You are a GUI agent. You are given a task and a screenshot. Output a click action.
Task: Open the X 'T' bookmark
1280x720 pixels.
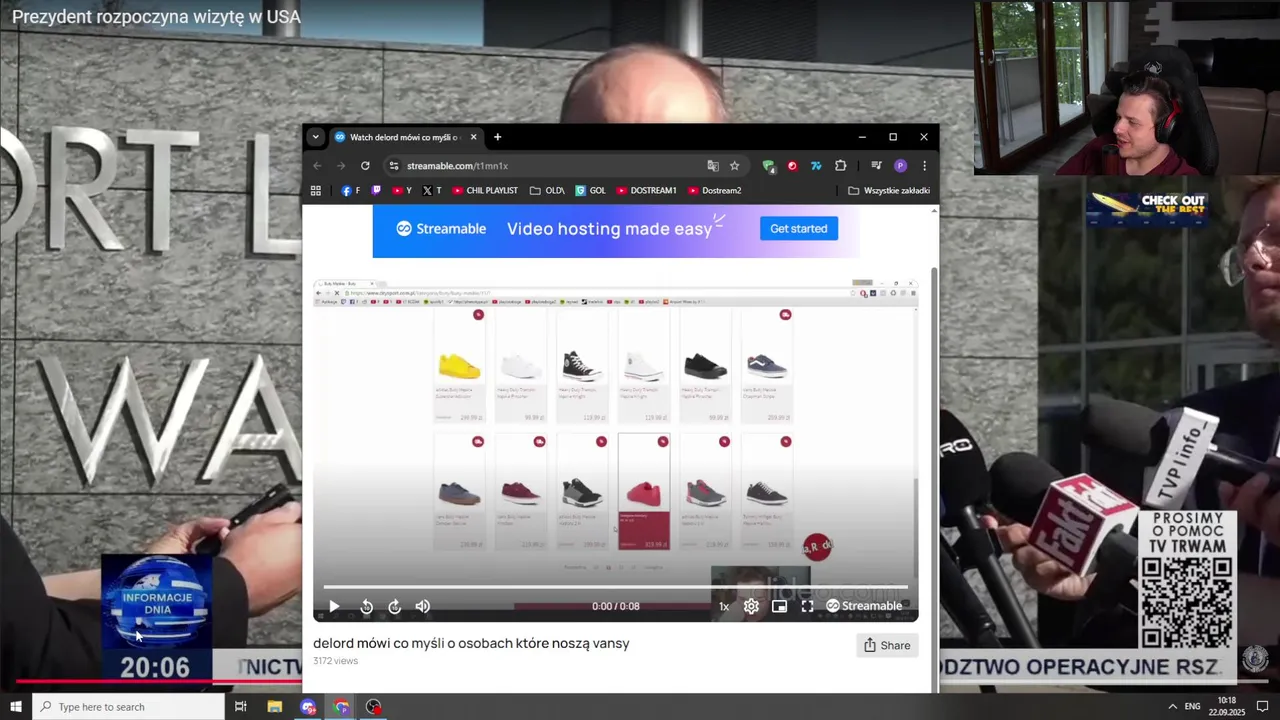point(432,190)
